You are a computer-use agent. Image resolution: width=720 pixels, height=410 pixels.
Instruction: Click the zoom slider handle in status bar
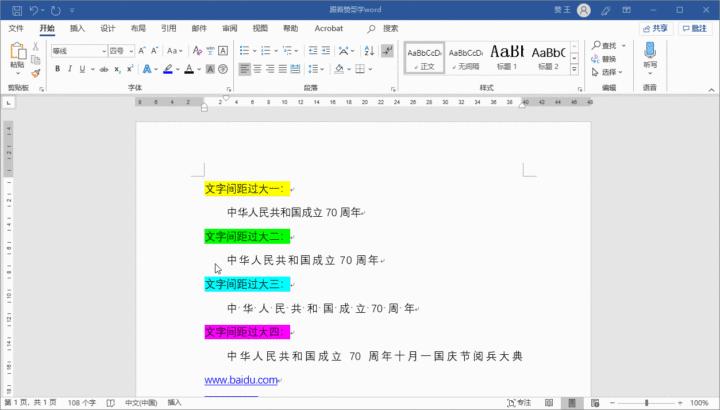647,403
